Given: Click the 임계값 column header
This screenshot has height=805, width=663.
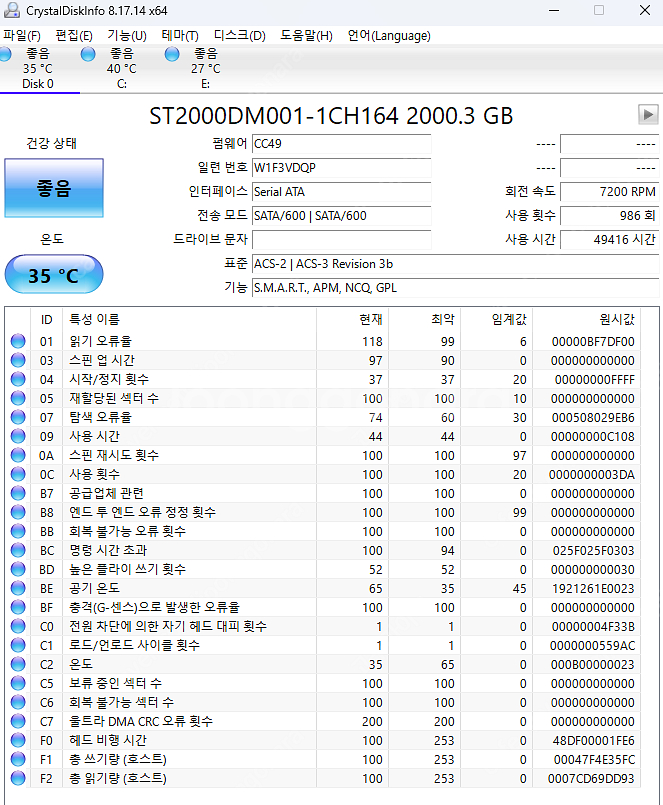Looking at the screenshot, I should (x=497, y=319).
